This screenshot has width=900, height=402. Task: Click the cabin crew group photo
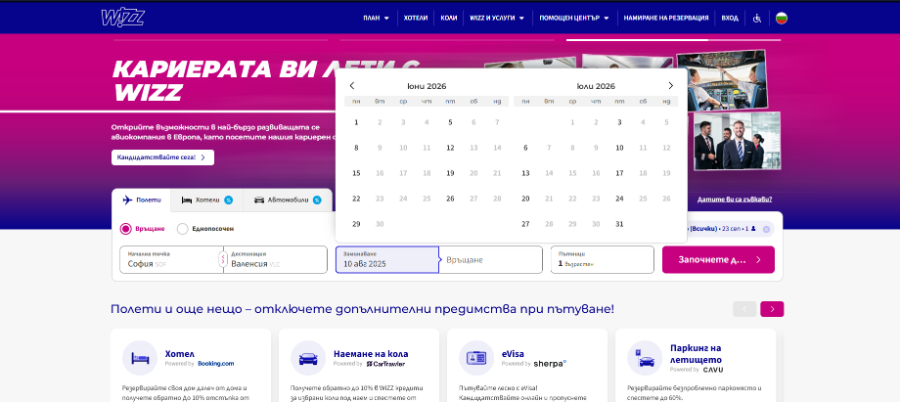click(738, 141)
